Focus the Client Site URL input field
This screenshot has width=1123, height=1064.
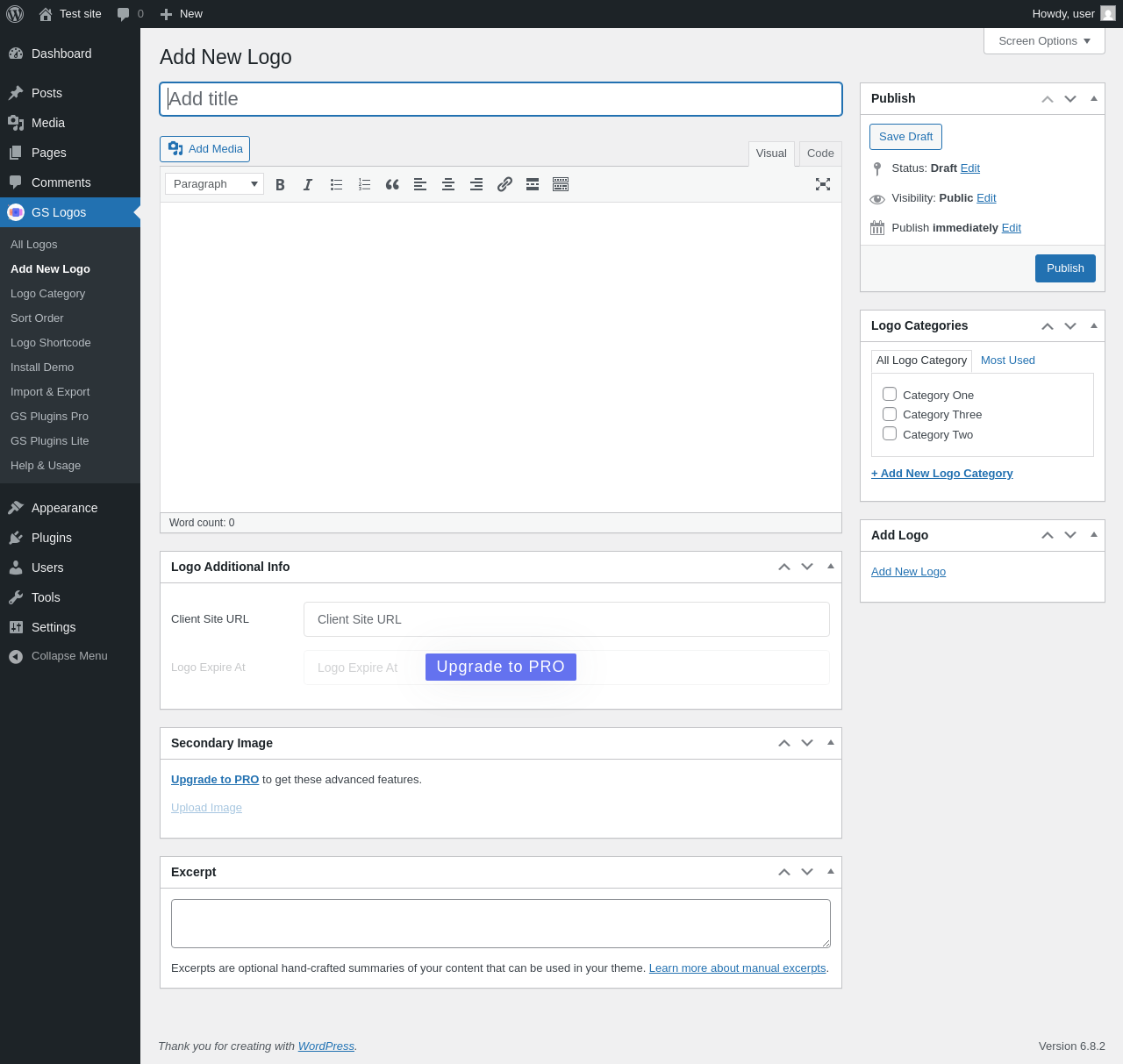[567, 619]
